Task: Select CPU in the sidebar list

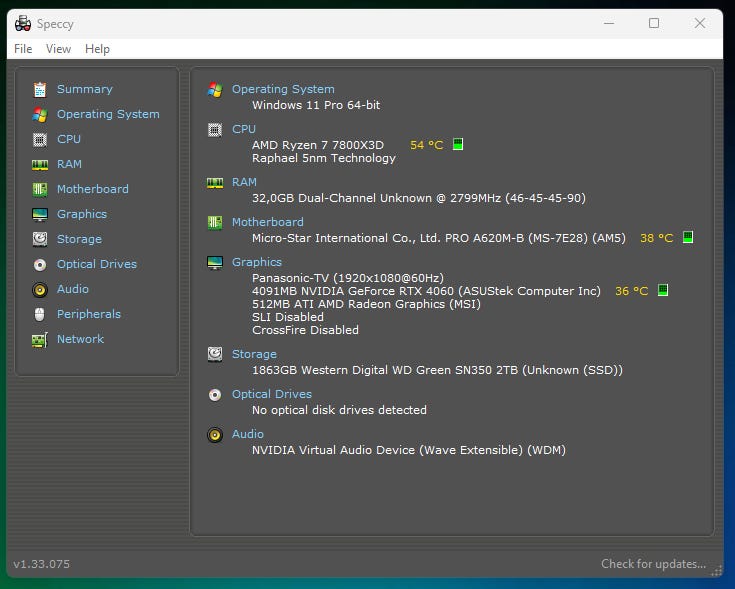Action: tap(68, 139)
